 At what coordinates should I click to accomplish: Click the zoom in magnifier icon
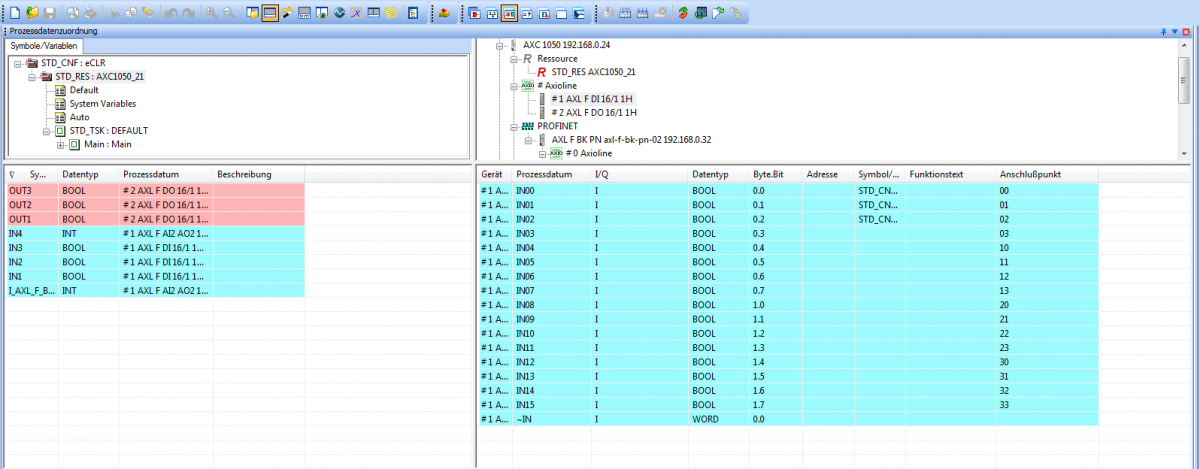coord(211,13)
